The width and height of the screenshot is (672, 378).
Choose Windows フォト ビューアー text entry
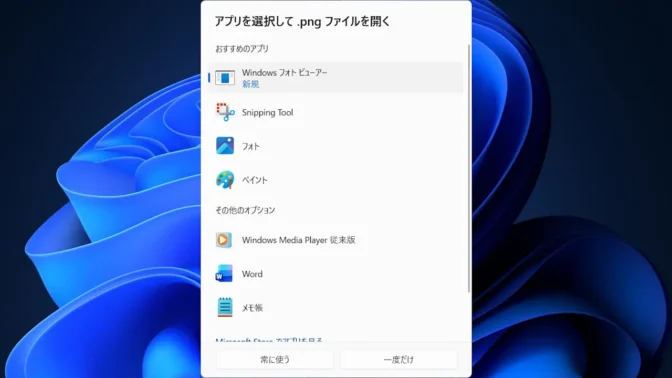pyautogui.click(x=285, y=73)
